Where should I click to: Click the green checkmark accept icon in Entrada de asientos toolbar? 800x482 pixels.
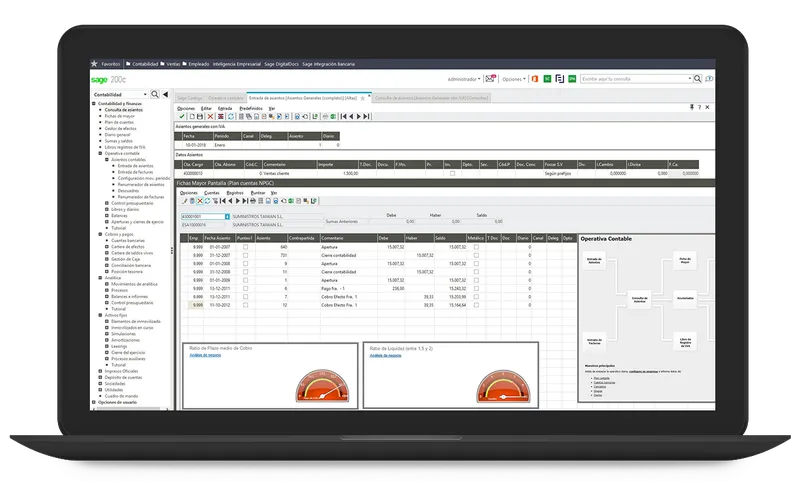coord(182,116)
